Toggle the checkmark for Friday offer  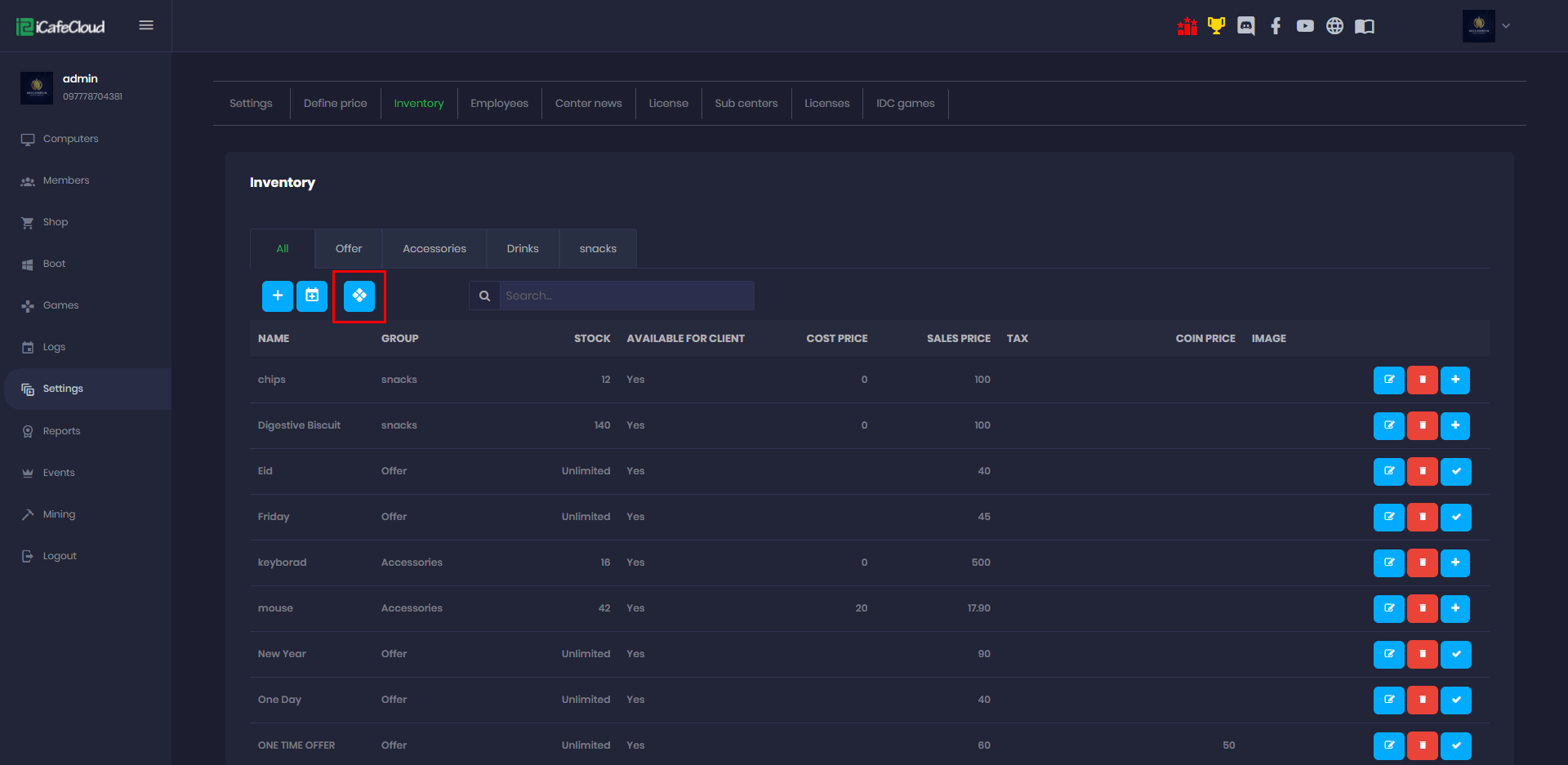pos(1455,517)
